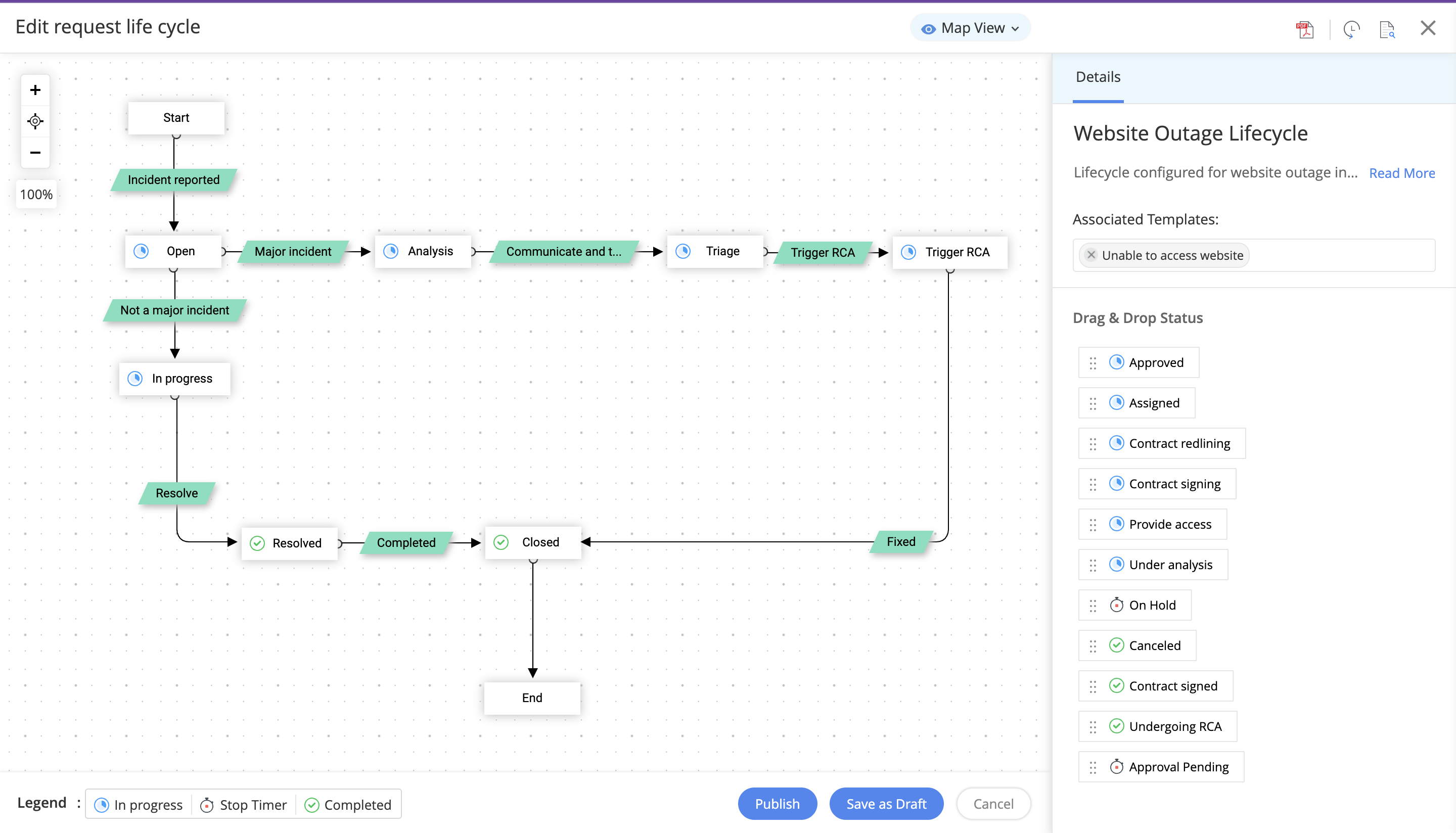
Task: Click the Publish button
Action: tap(777, 804)
